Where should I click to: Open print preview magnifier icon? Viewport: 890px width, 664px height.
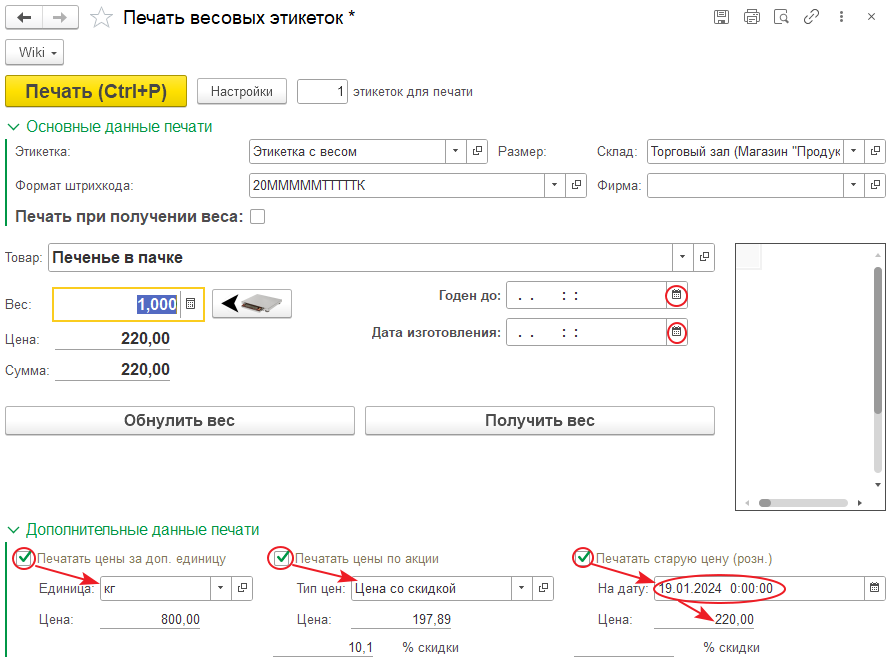pos(781,17)
